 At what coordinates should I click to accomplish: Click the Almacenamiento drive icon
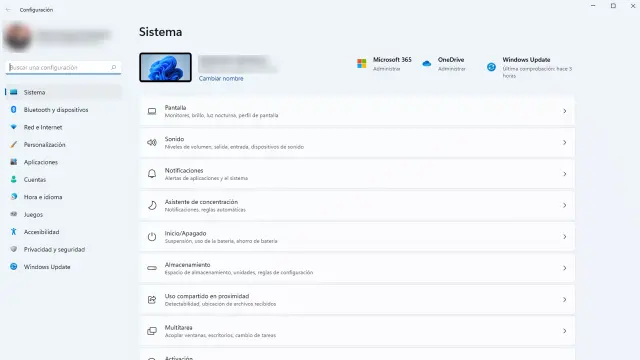(152, 268)
